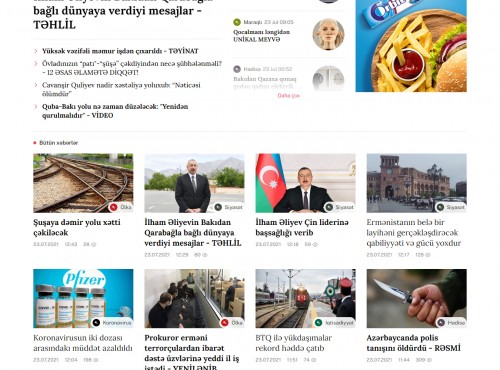Screen dimensions: 500x370
Task: Open article Şuşaya dəmir yolu xətti çəkiləcək
Action: 77,227
